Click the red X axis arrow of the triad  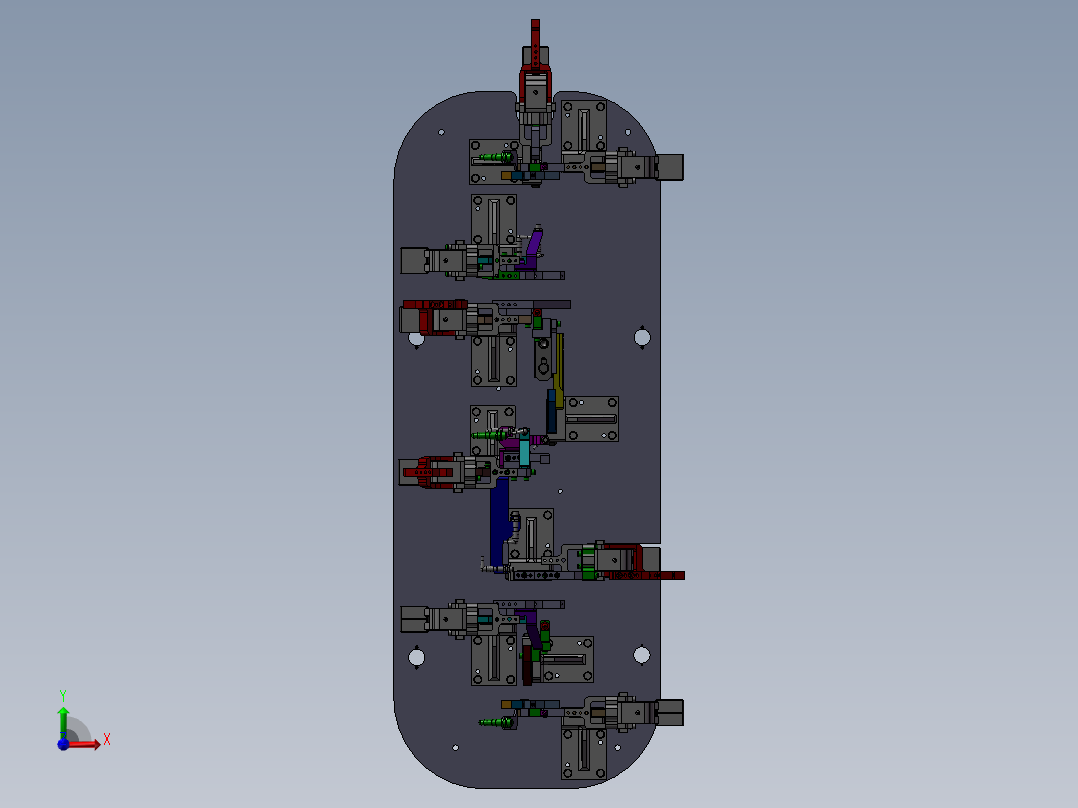pyautogui.click(x=84, y=744)
